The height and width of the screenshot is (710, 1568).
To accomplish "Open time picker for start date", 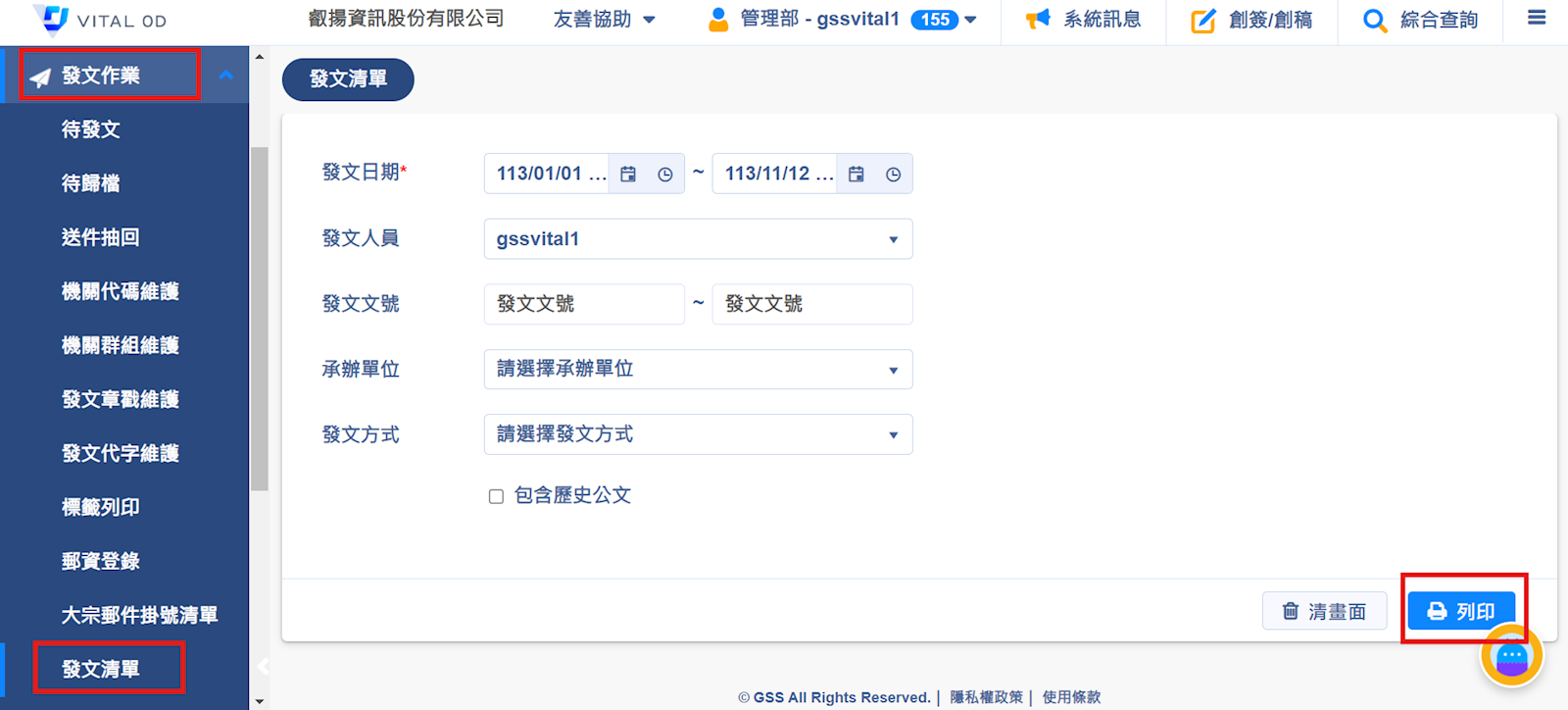I will click(x=665, y=175).
